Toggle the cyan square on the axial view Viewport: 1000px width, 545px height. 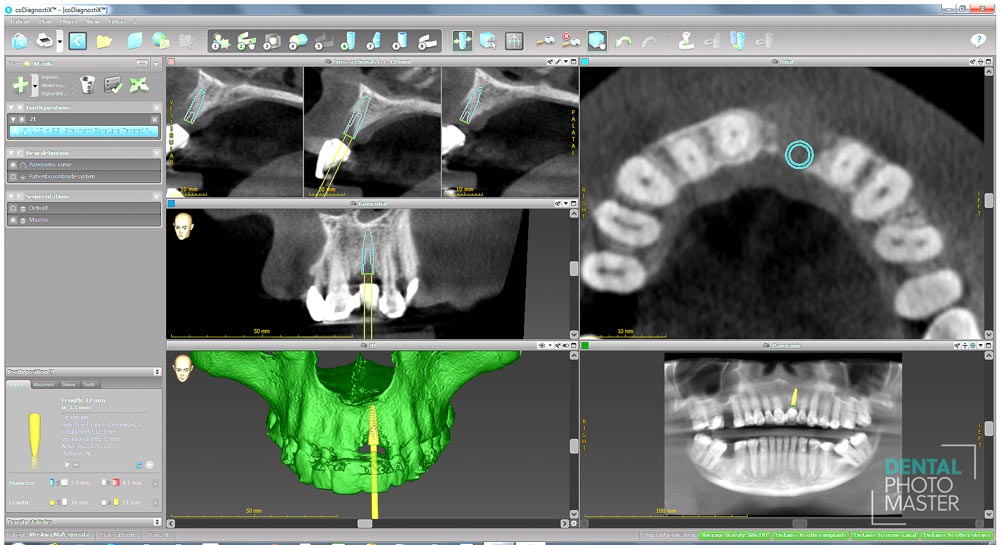[585, 62]
